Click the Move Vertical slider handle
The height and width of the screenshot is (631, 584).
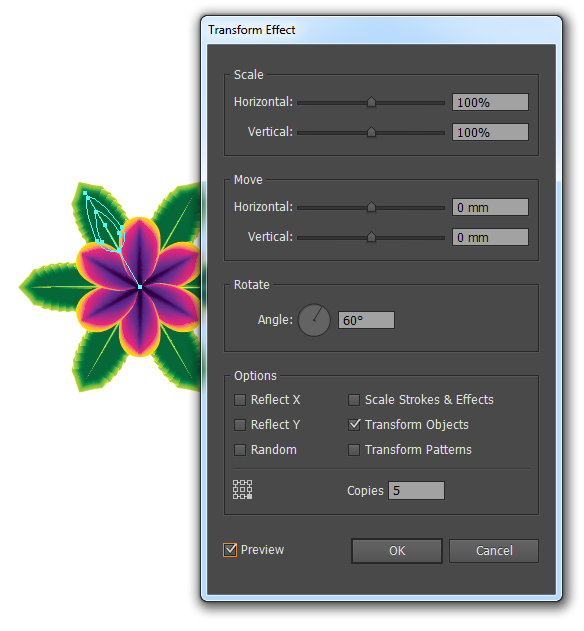pos(371,237)
